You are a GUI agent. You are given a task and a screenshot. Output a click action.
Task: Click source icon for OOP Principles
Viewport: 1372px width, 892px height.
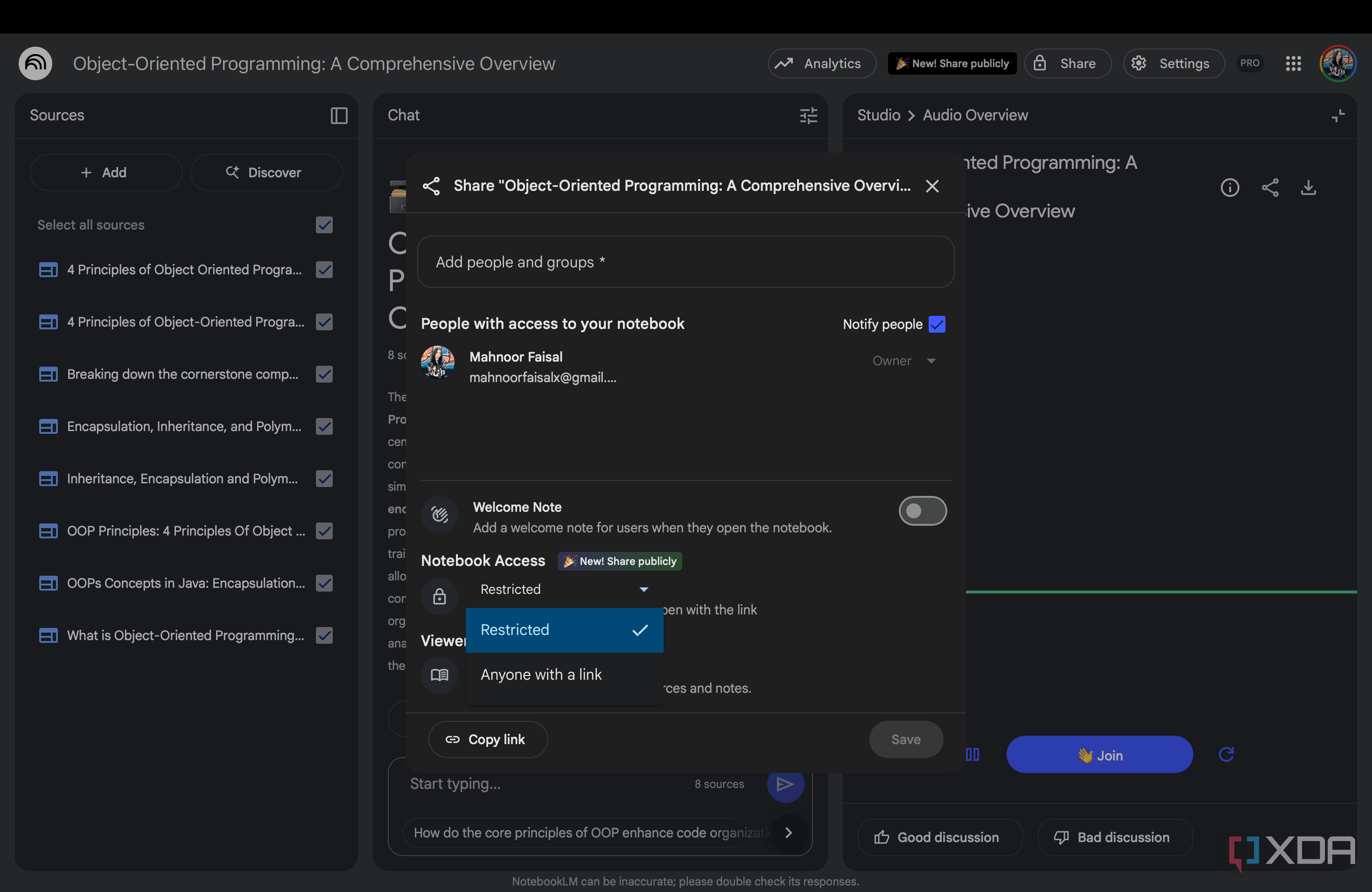(48, 531)
